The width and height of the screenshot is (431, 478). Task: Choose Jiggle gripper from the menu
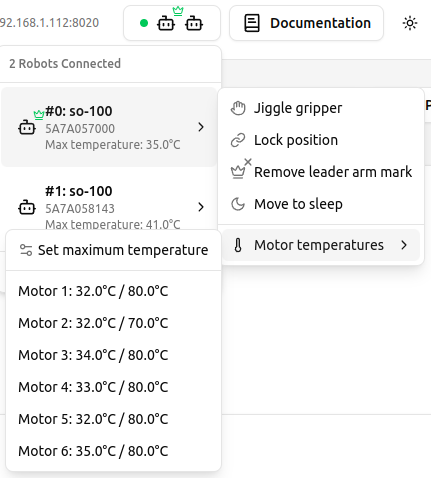321,108
